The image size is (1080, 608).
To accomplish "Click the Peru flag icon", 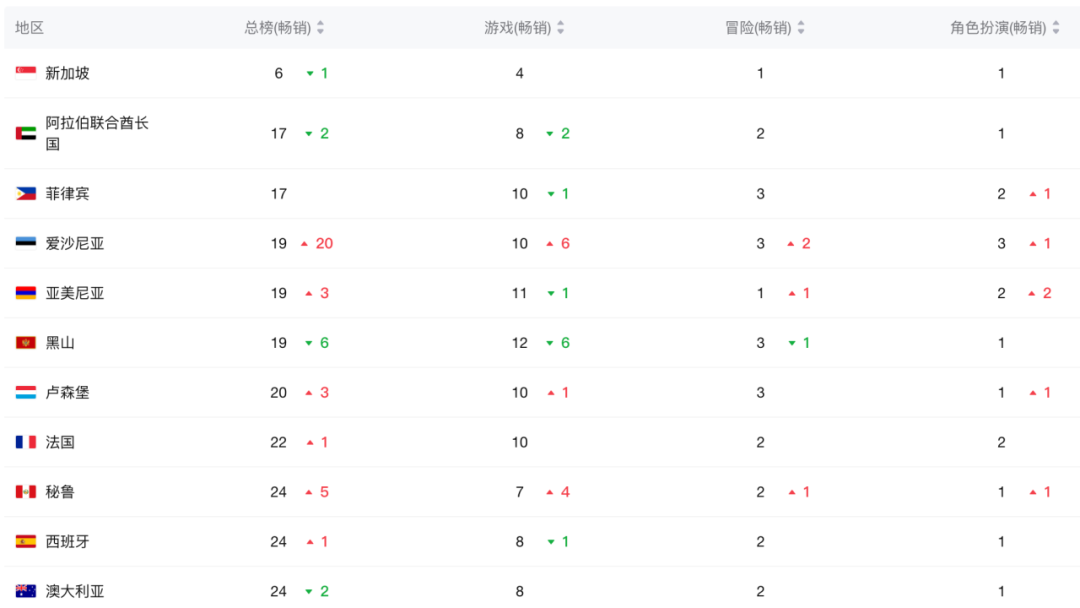I will [x=26, y=492].
